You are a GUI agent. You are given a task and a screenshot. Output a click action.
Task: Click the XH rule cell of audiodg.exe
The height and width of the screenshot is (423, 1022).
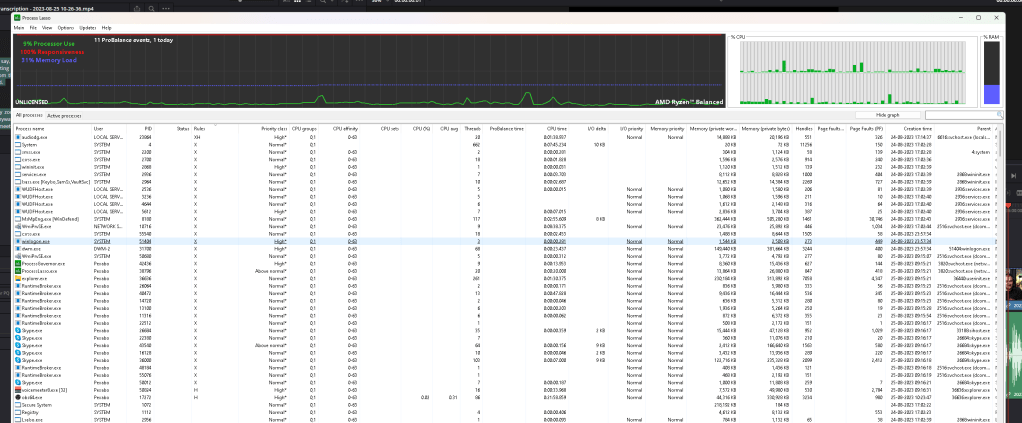[196, 138]
